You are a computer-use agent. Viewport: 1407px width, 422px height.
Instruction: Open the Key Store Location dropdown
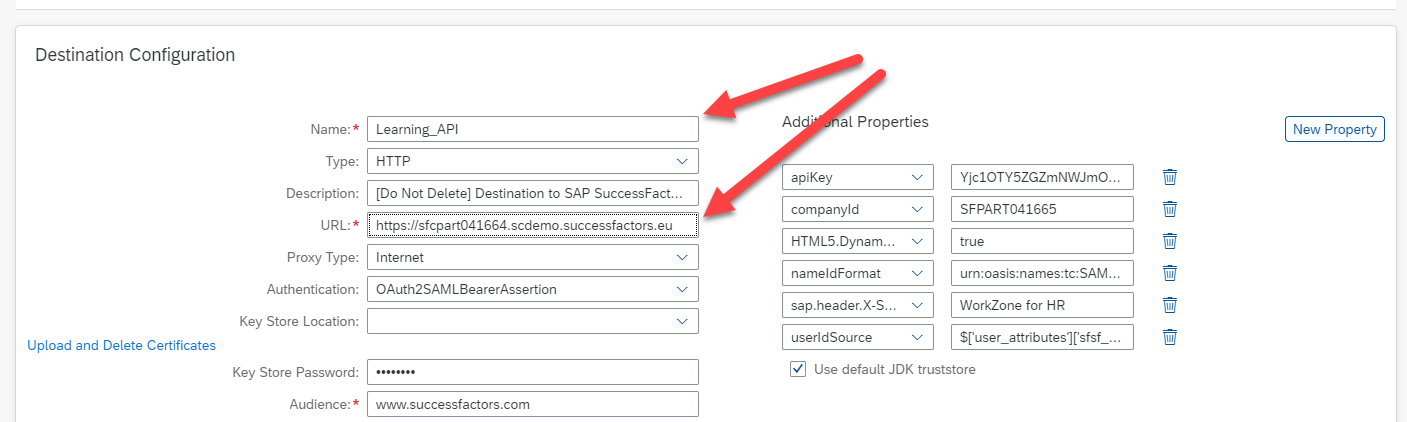pyautogui.click(x=682, y=321)
